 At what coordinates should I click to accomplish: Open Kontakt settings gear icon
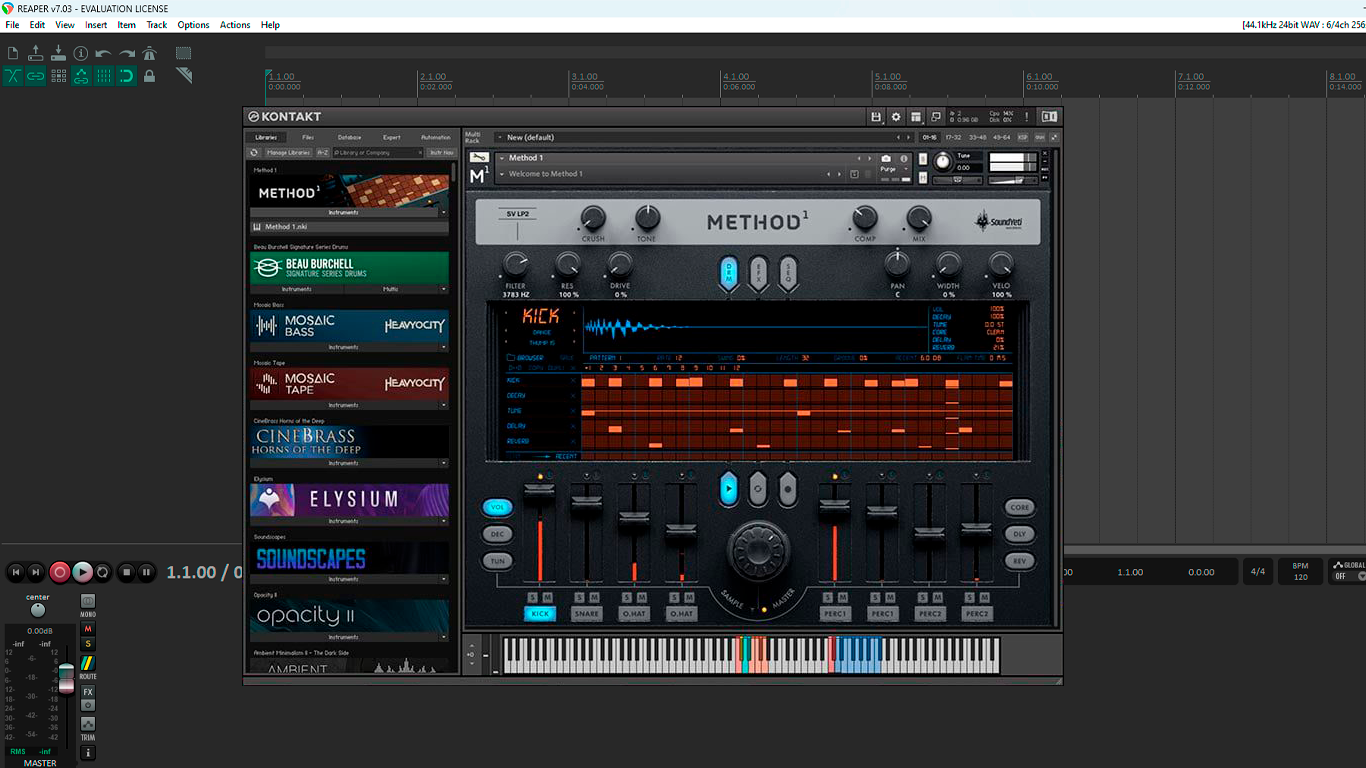[x=896, y=117]
